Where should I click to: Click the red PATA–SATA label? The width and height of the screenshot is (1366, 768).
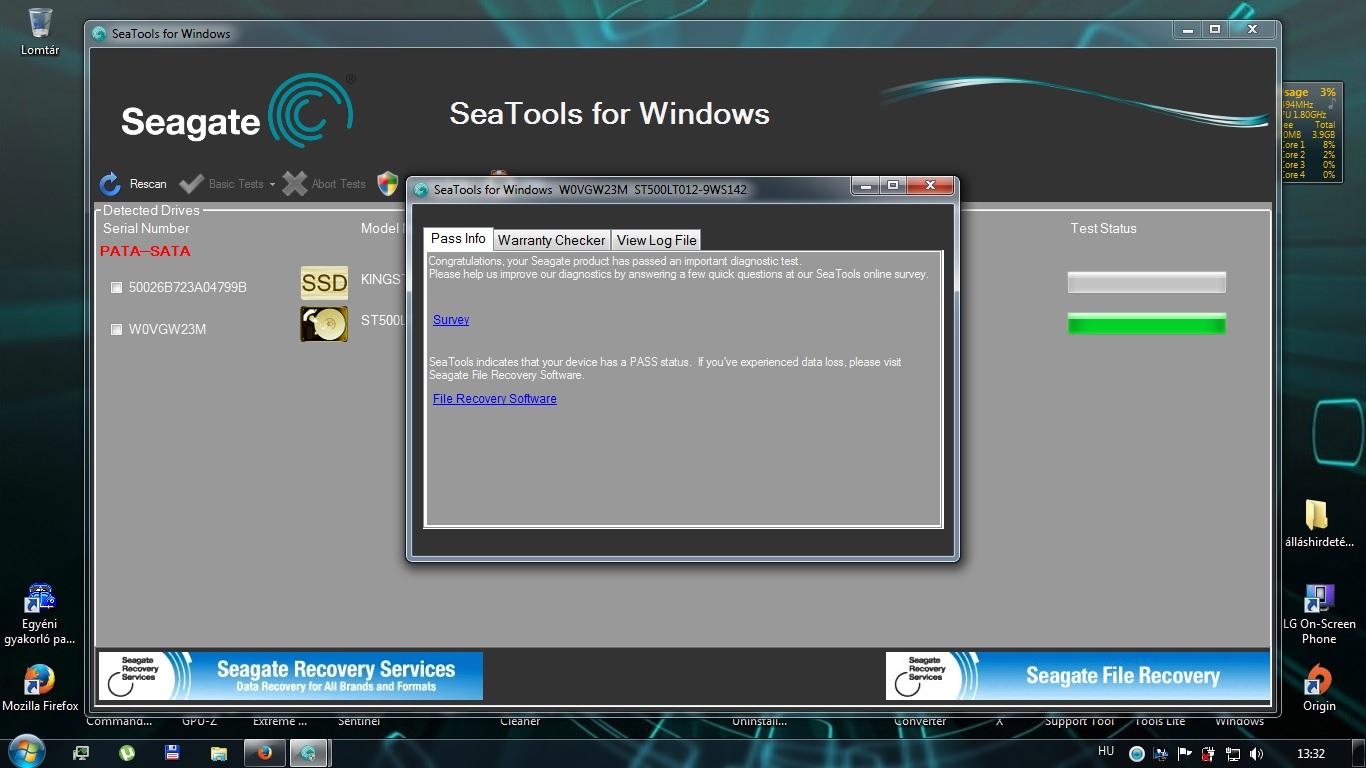[145, 251]
